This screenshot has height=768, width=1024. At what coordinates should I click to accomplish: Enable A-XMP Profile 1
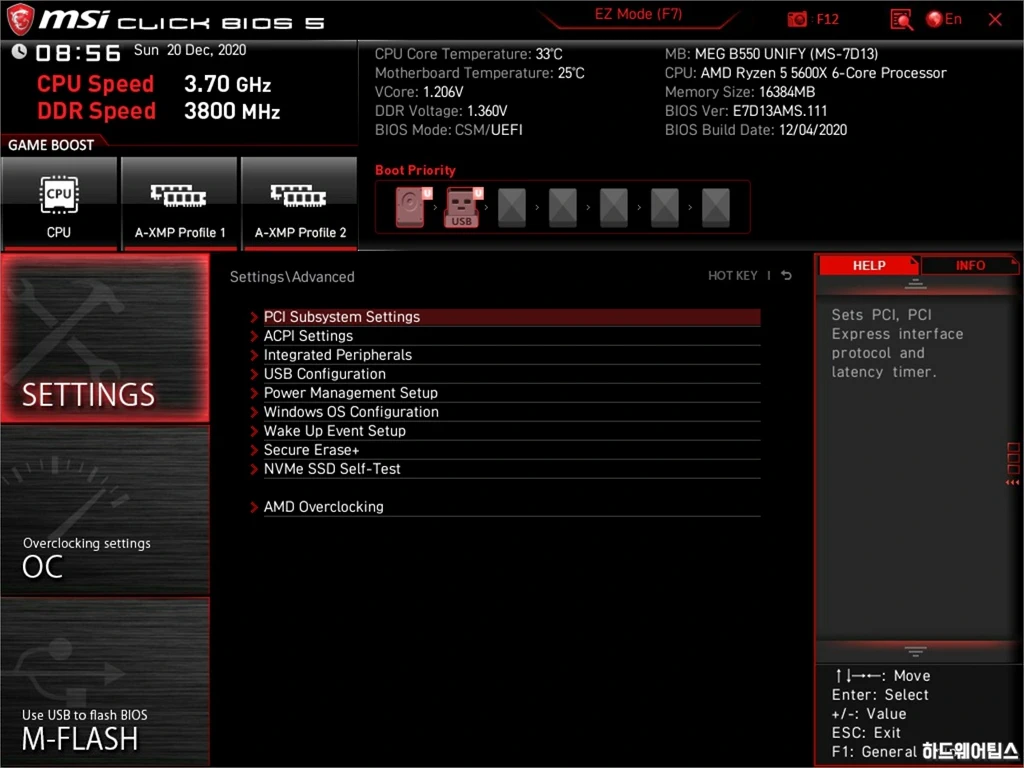180,204
